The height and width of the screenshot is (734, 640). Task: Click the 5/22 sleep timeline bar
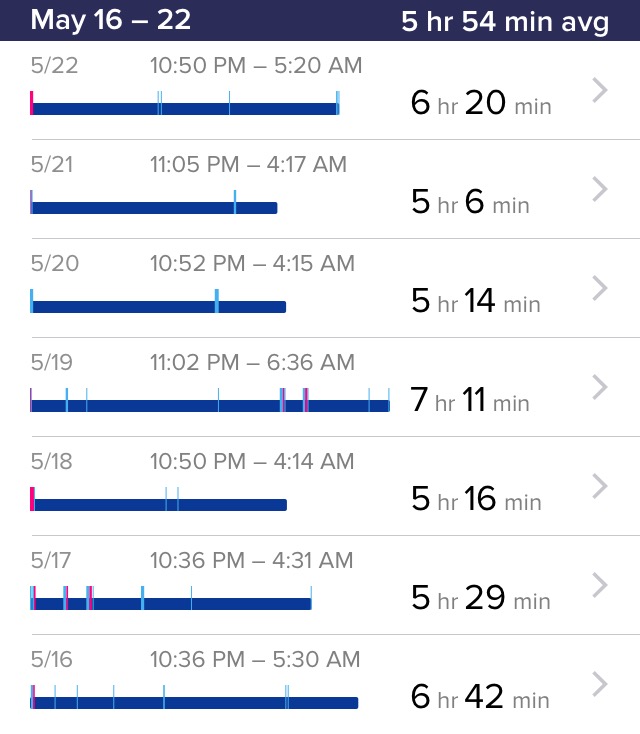tap(185, 108)
